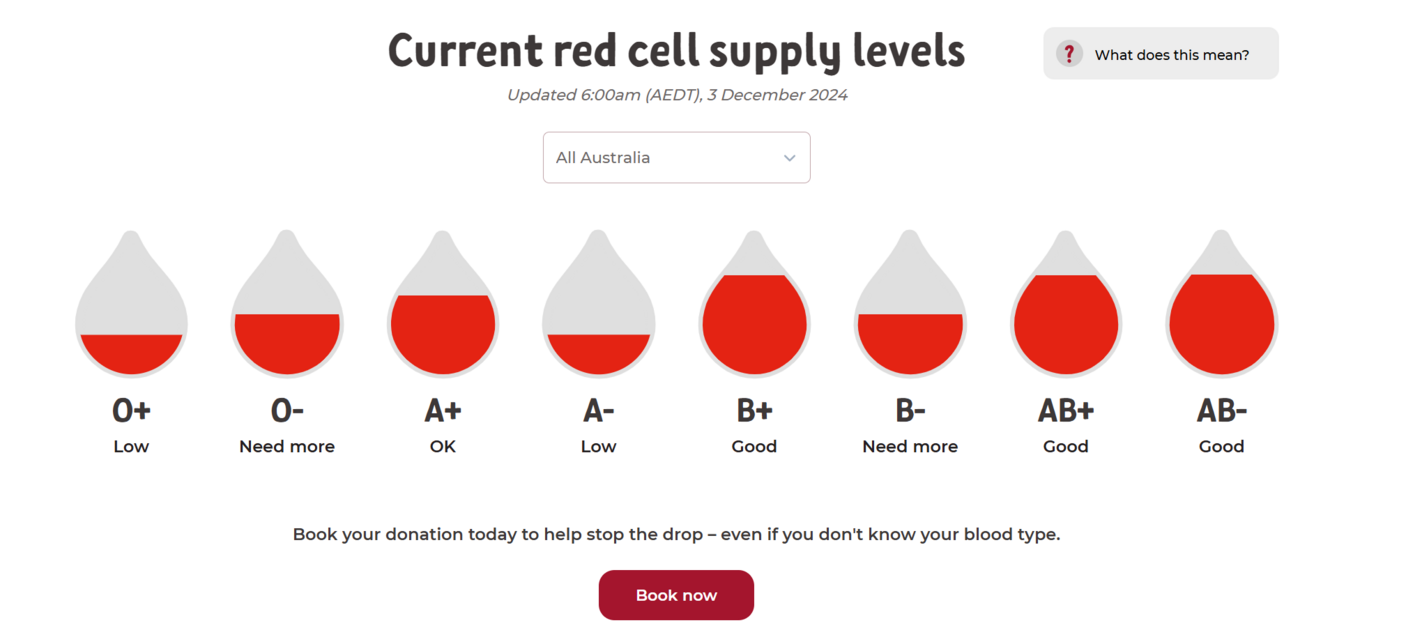Select the B- Need more status text
This screenshot has width=1422, height=630.
pyautogui.click(x=910, y=446)
